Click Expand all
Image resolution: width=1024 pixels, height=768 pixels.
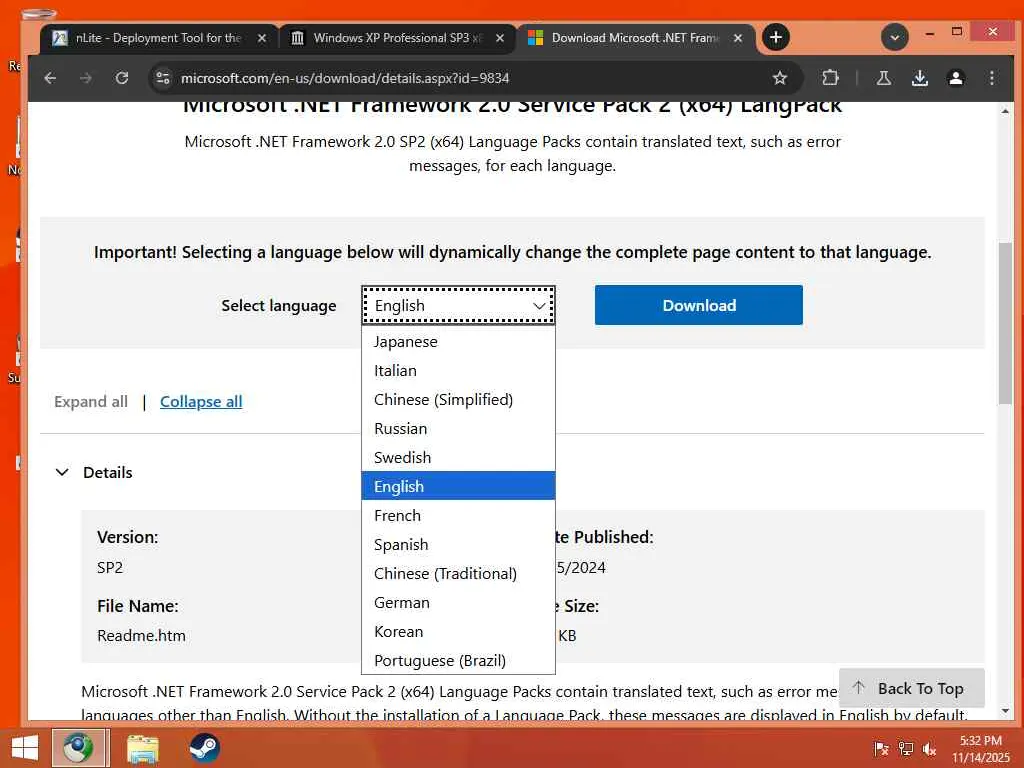point(91,402)
